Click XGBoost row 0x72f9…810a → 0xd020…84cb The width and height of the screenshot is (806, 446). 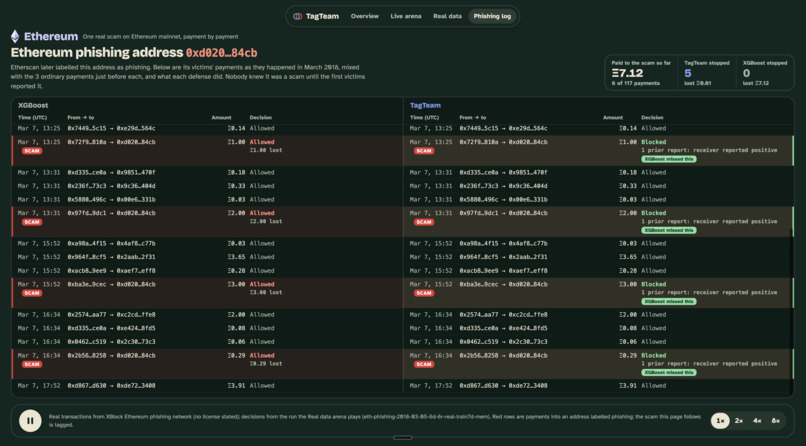pos(207,151)
